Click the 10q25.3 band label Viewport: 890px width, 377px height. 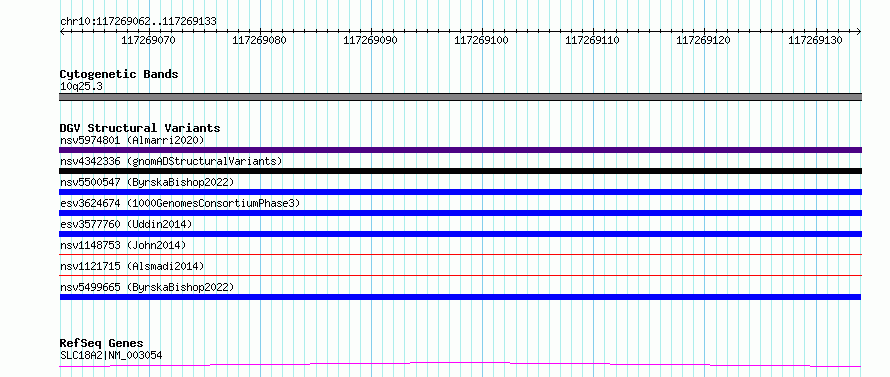[81, 87]
